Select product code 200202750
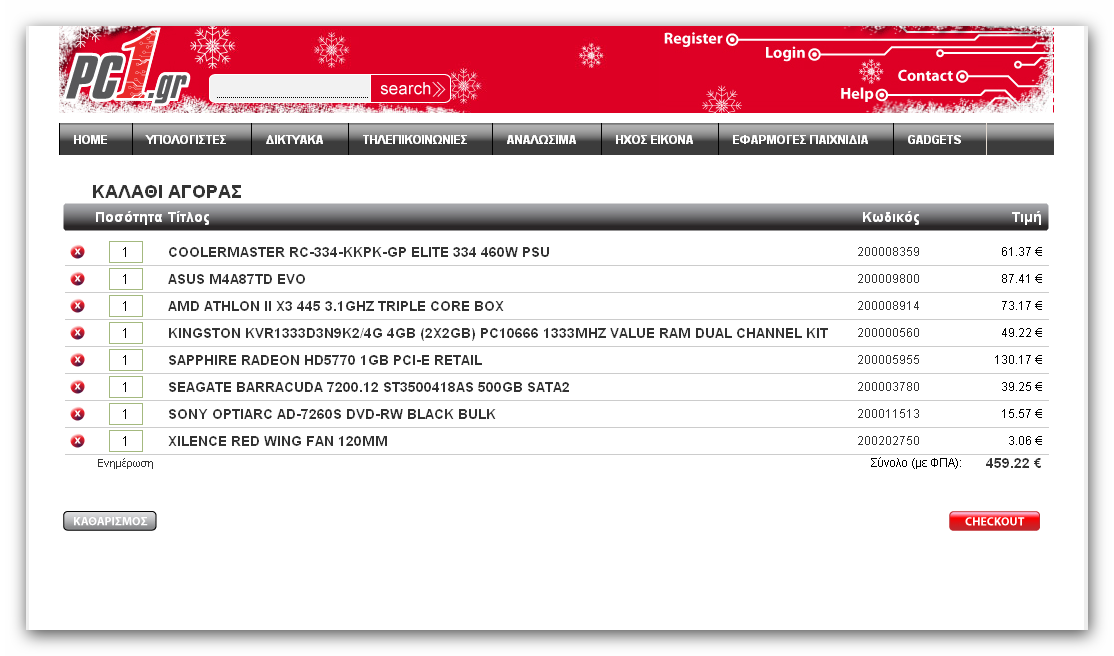Screen dimensions: 1114x656 [x=888, y=441]
